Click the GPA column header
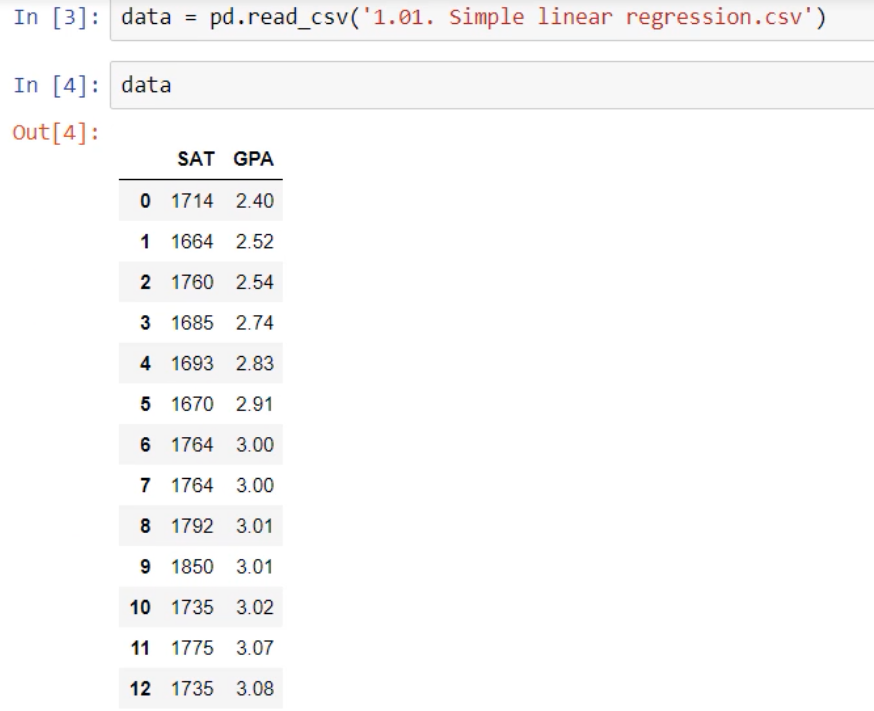Viewport: 874px width, 711px height. coord(255,159)
